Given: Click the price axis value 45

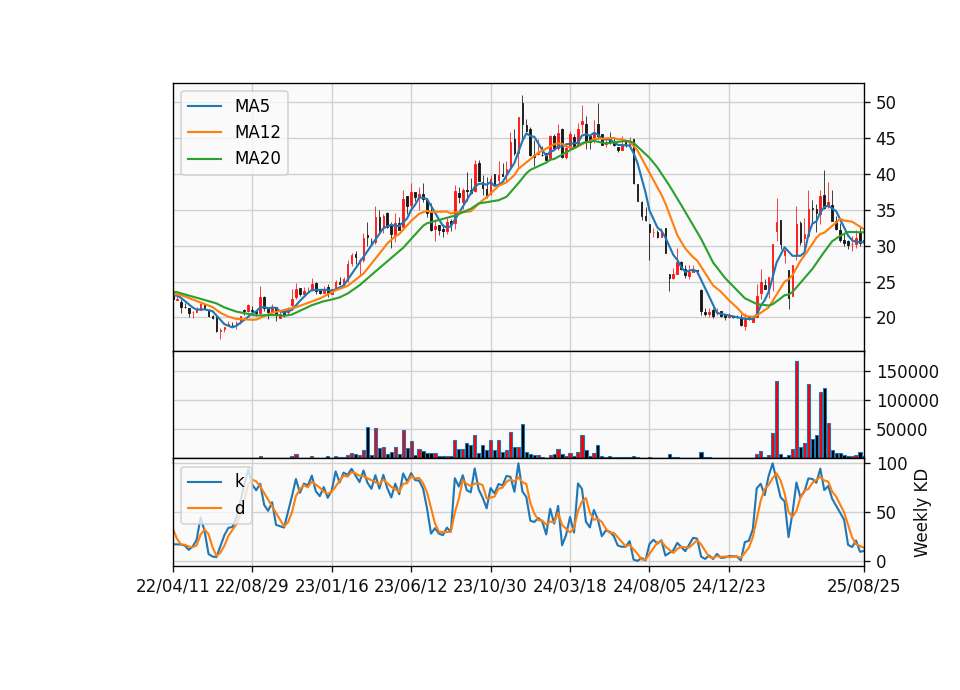Looking at the screenshot, I should coord(886,139).
